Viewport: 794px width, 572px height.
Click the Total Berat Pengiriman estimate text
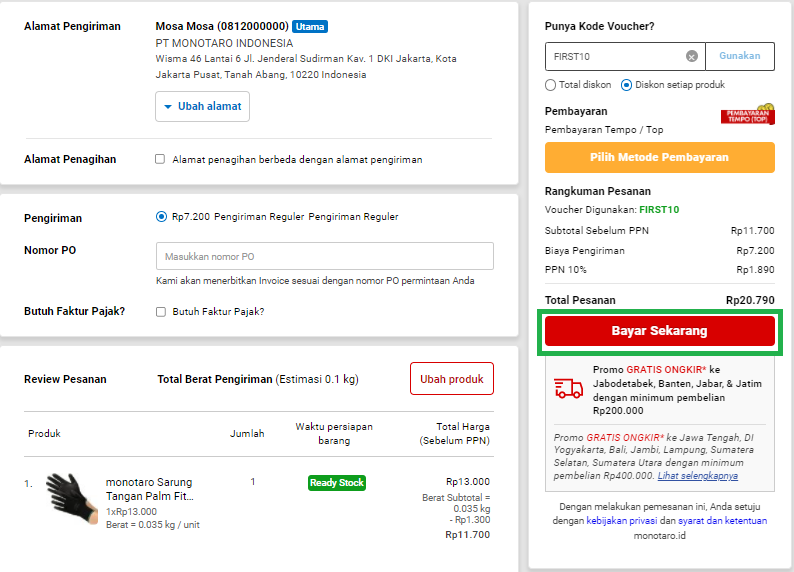coord(258,379)
